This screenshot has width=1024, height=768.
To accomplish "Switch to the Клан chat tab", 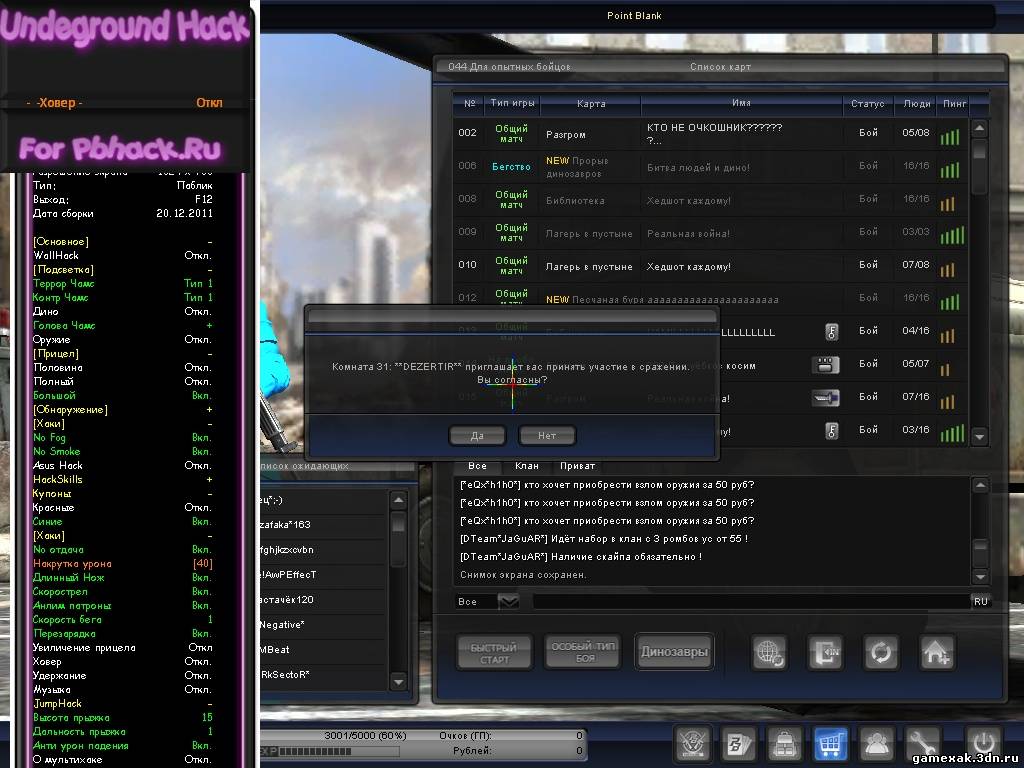I will click(x=527, y=466).
